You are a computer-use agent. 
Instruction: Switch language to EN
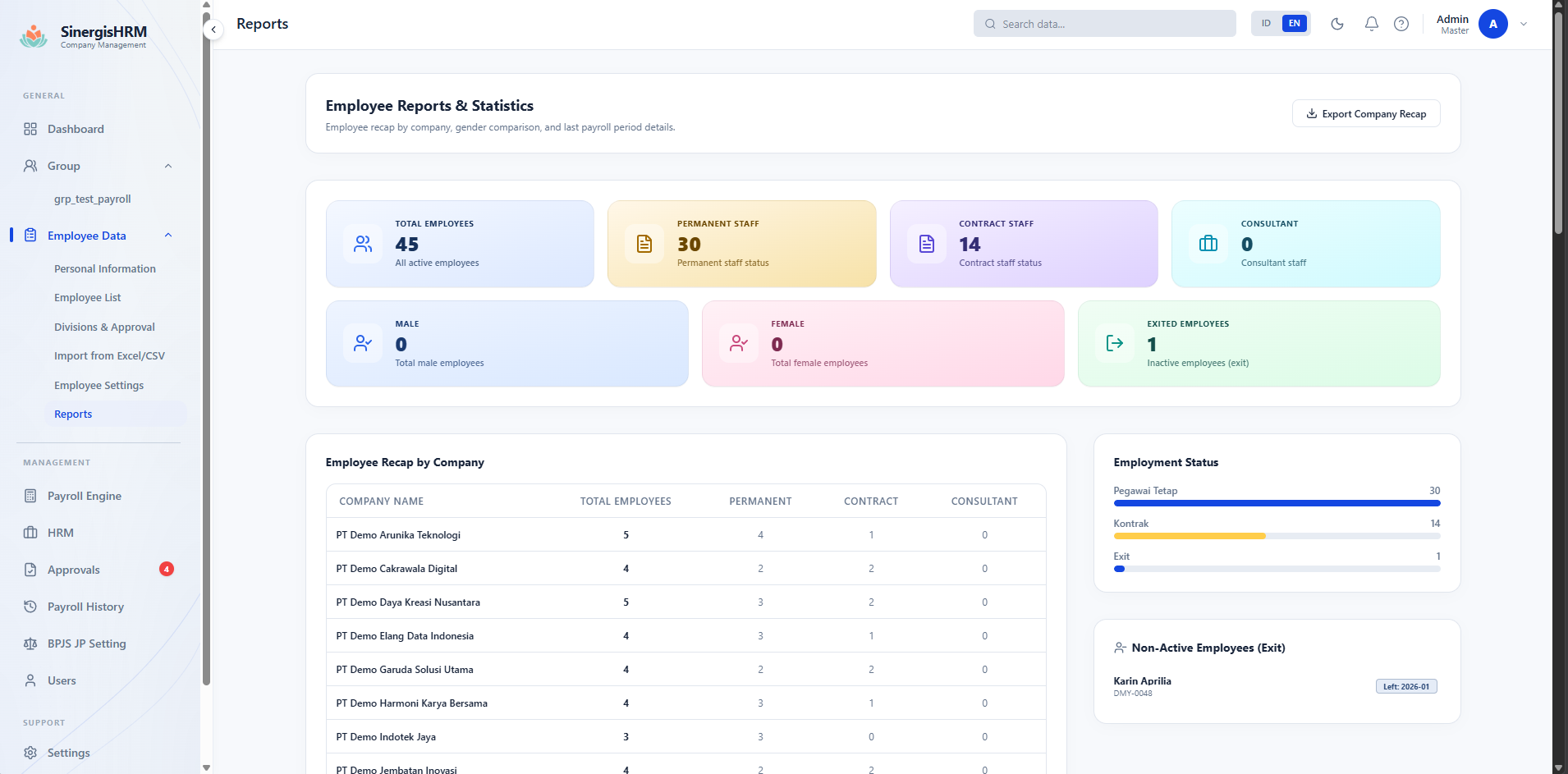tap(1295, 23)
